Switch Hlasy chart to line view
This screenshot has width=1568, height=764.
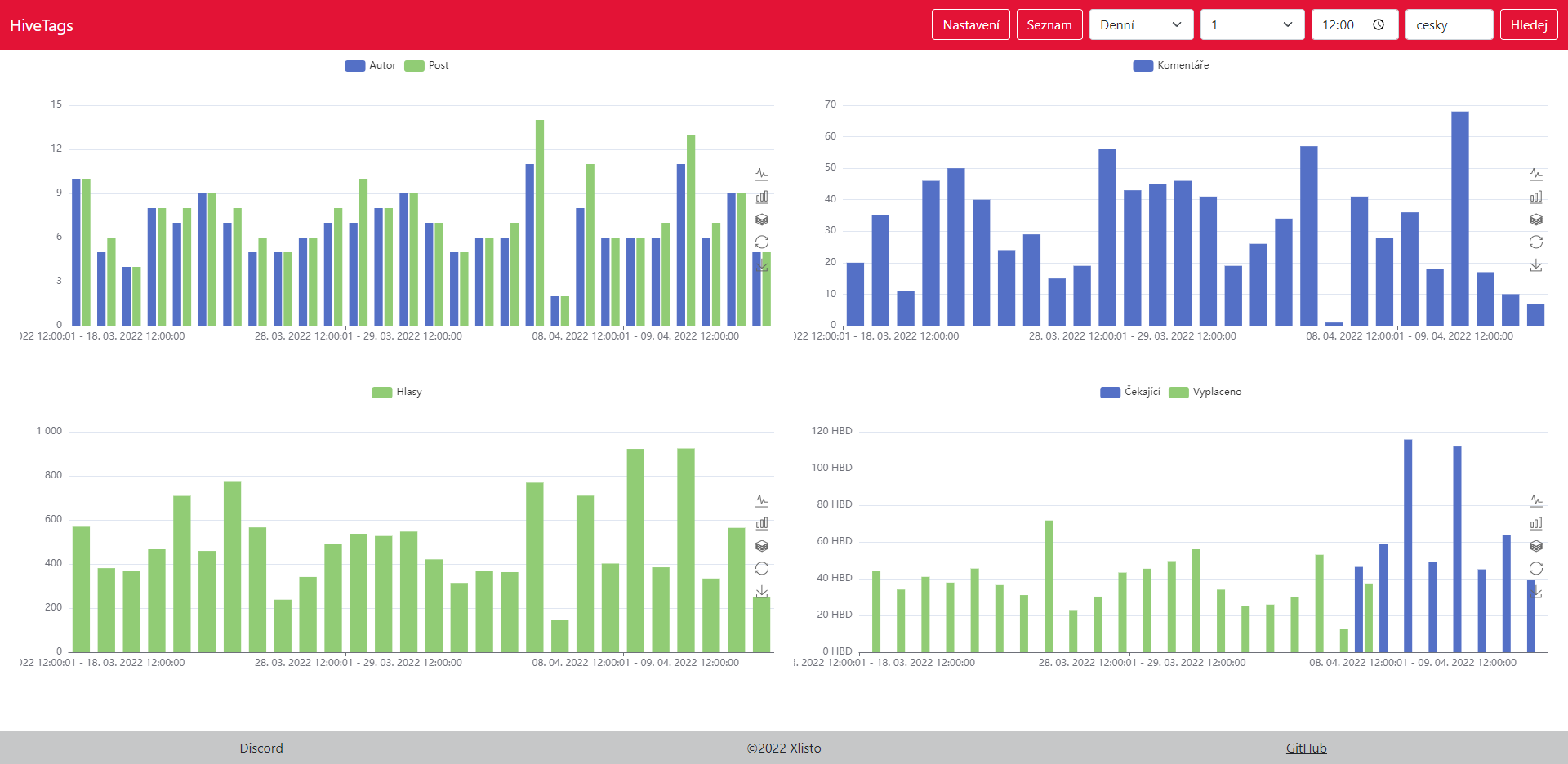click(x=762, y=500)
